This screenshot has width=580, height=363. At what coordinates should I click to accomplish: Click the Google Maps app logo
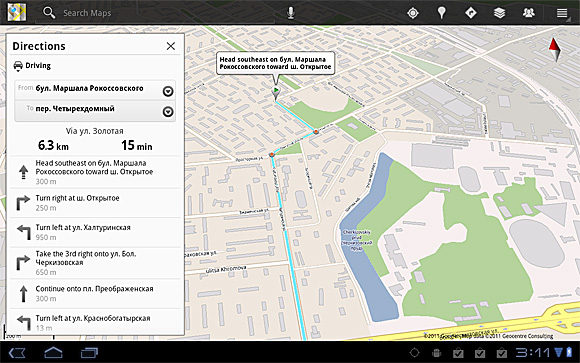point(17,12)
